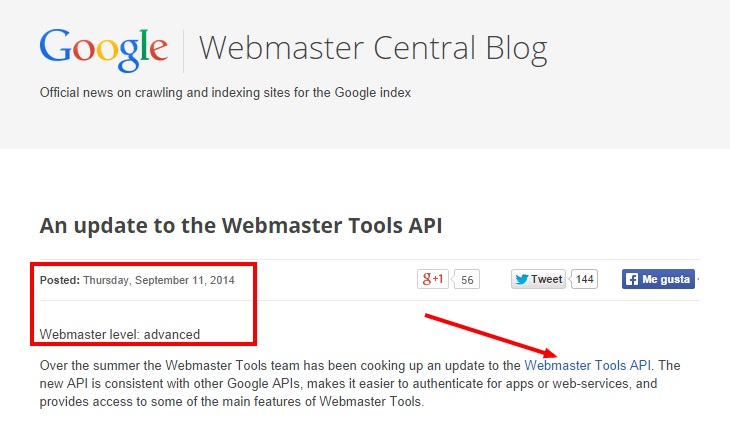Click the Me gusta Facebook button text
730x422 pixels.
(666, 279)
